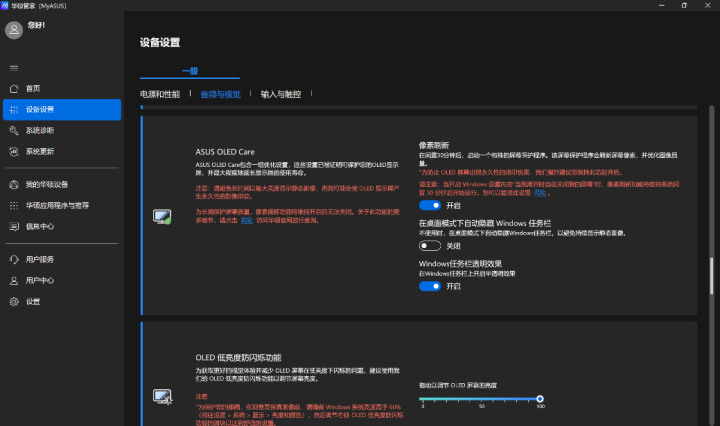Switch to 电源和性能 section

(x=160, y=94)
